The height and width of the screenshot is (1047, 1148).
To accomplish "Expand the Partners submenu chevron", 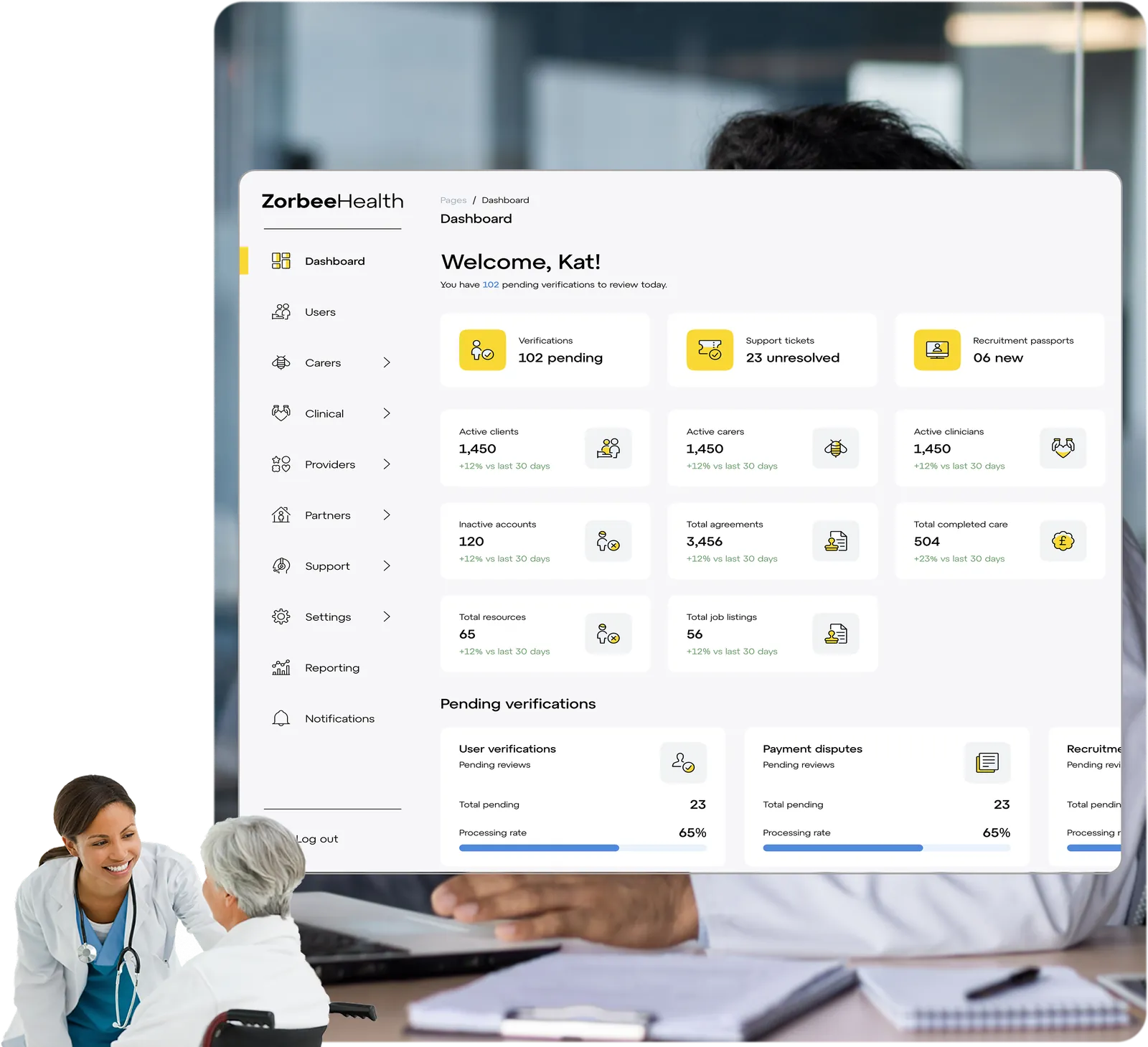I will coord(387,515).
